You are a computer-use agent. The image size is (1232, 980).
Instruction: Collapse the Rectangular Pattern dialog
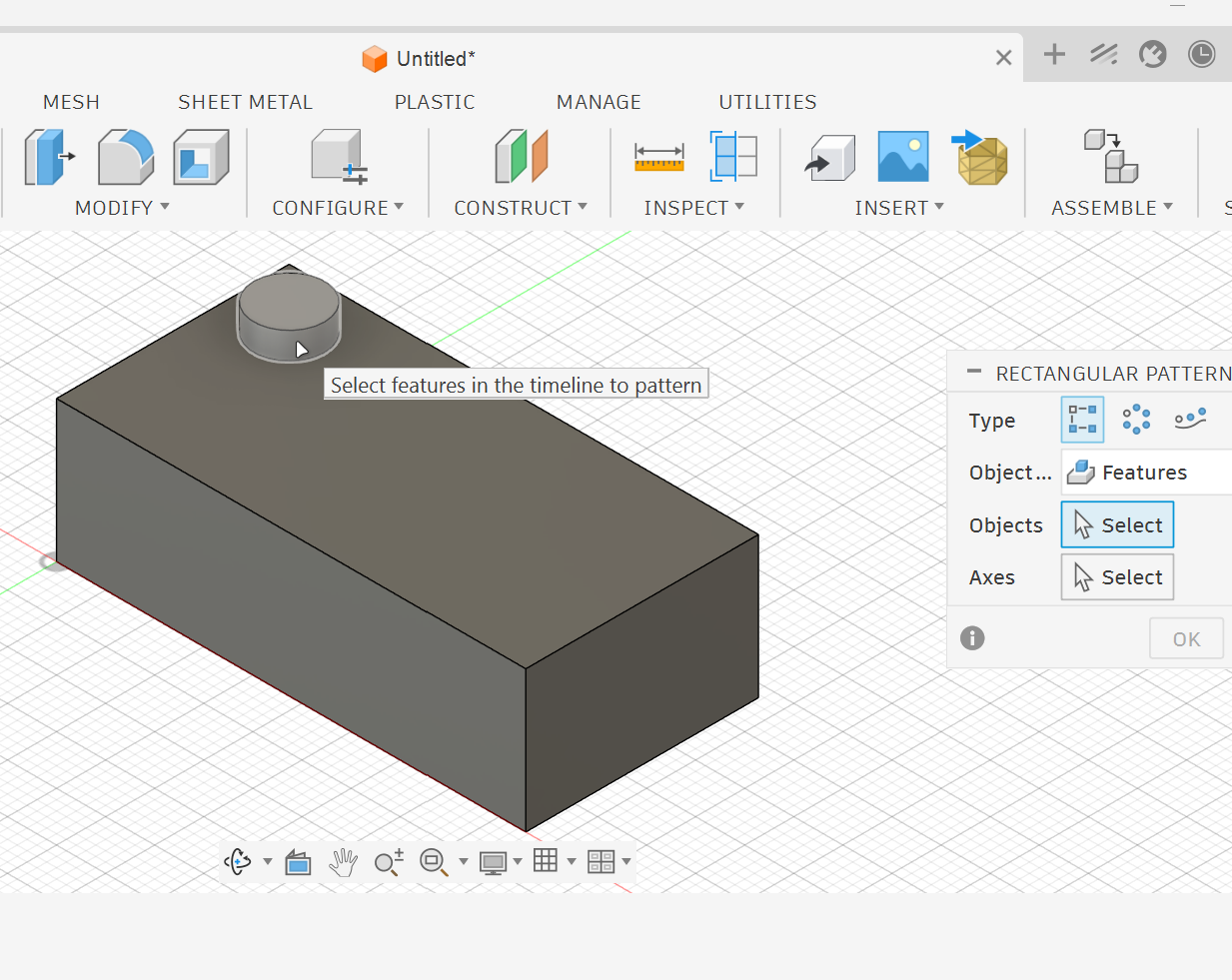pos(974,372)
